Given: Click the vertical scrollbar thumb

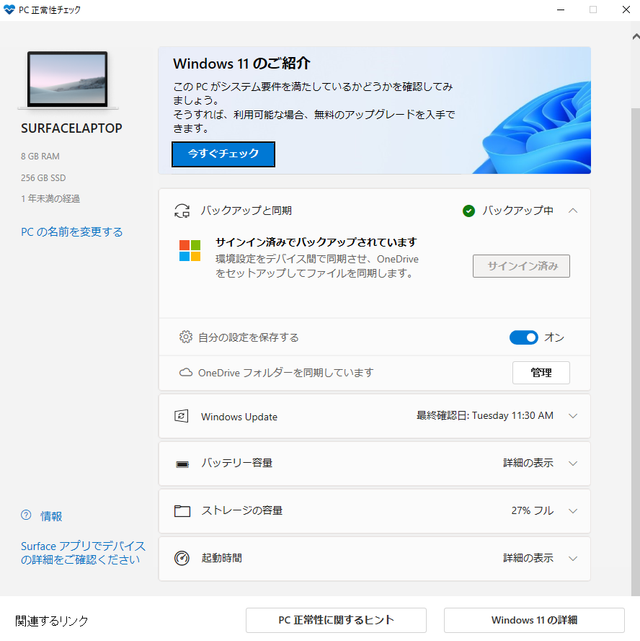Looking at the screenshot, I should pyautogui.click(x=636, y=352).
